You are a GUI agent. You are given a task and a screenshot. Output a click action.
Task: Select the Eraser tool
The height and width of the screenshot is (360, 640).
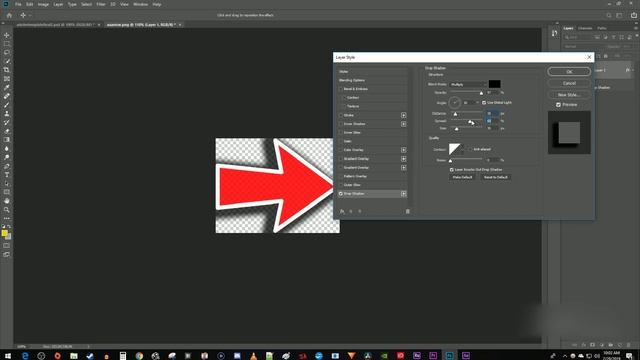coord(7,131)
